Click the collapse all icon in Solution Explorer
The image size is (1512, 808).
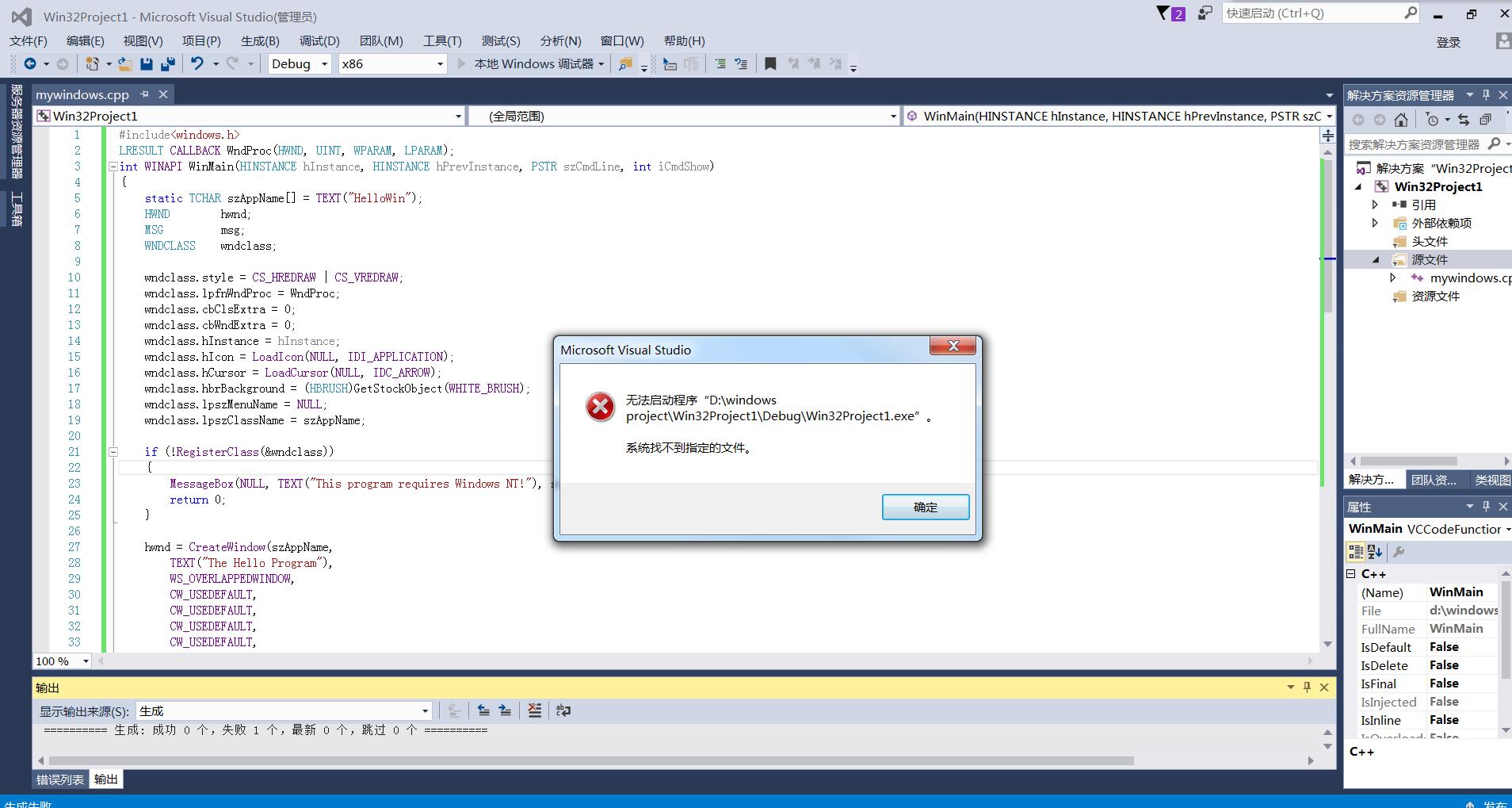(x=1485, y=120)
